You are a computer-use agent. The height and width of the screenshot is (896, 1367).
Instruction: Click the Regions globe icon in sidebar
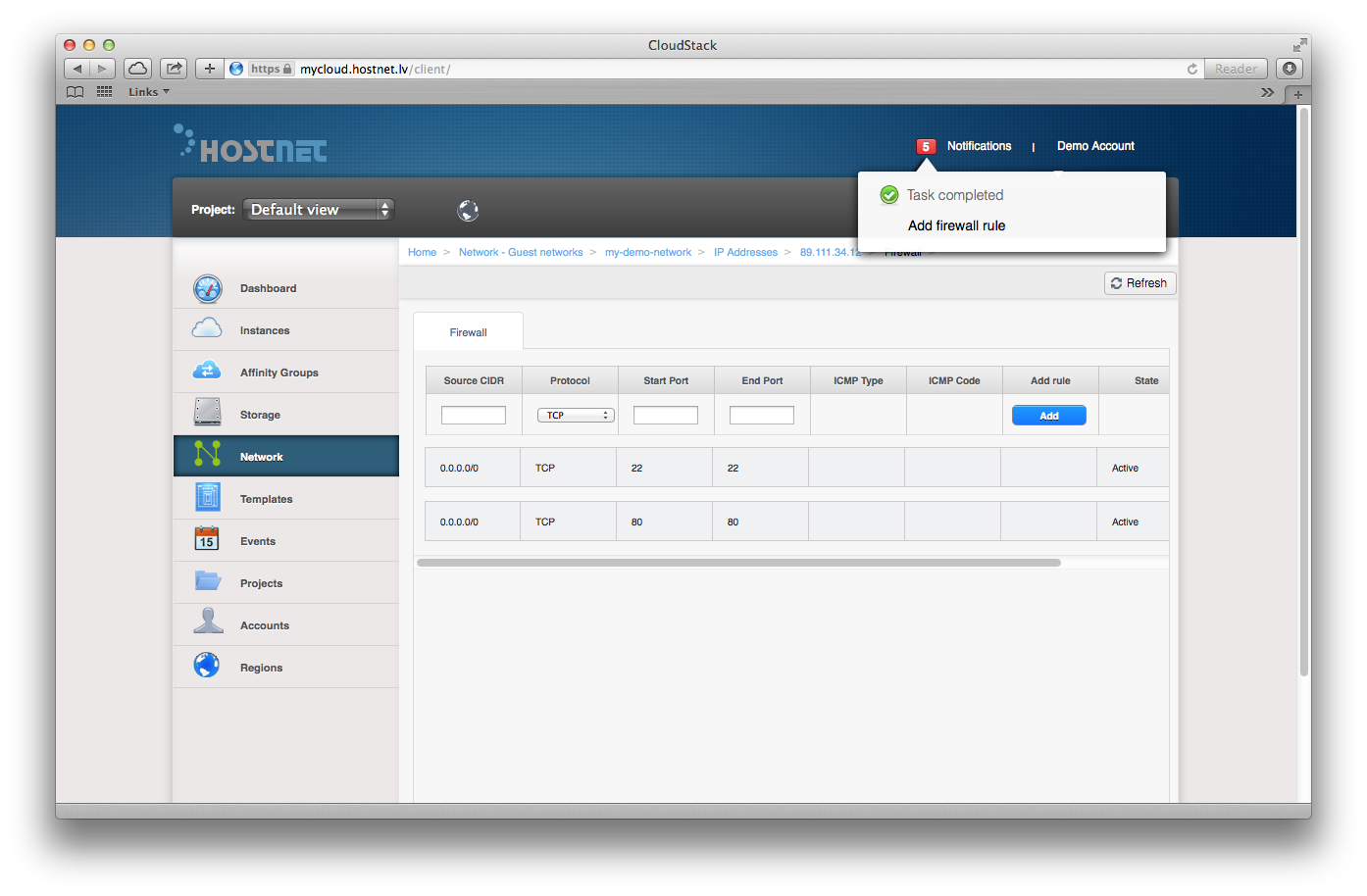[x=207, y=666]
